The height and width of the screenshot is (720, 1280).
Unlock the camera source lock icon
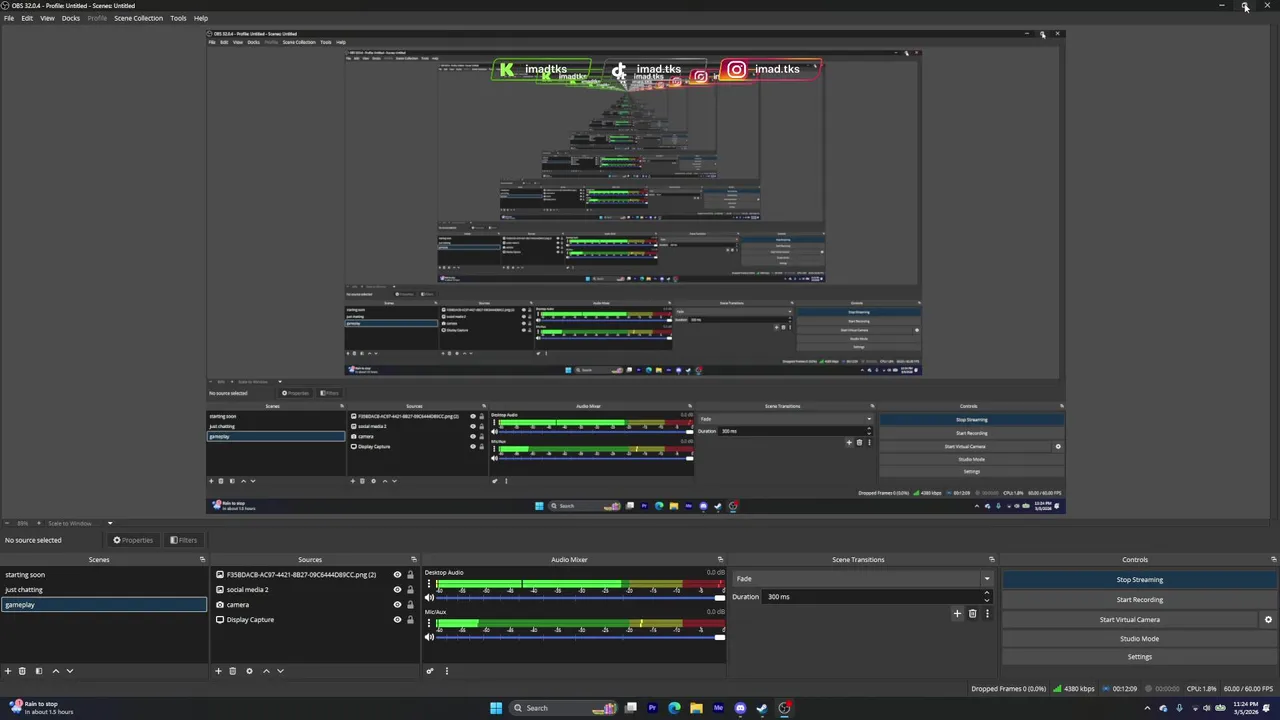pyautogui.click(x=410, y=605)
